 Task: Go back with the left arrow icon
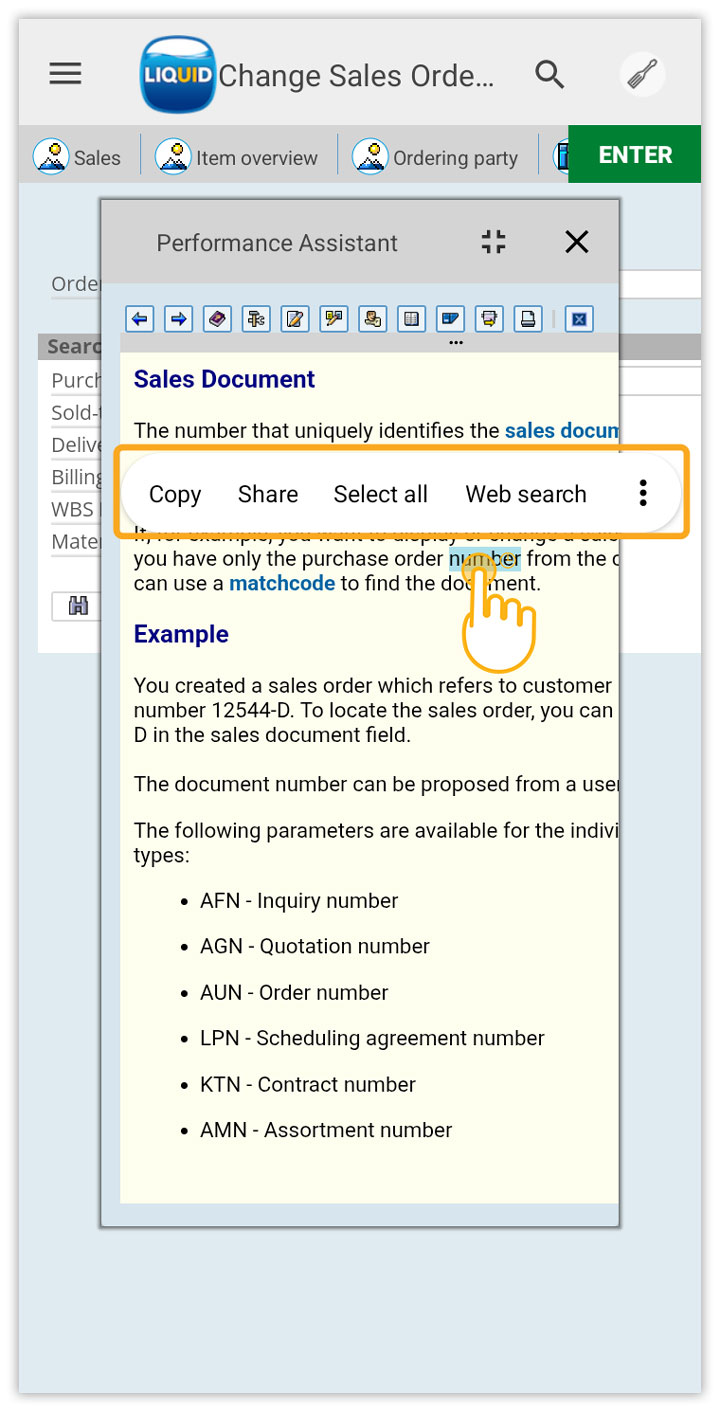pos(140,319)
